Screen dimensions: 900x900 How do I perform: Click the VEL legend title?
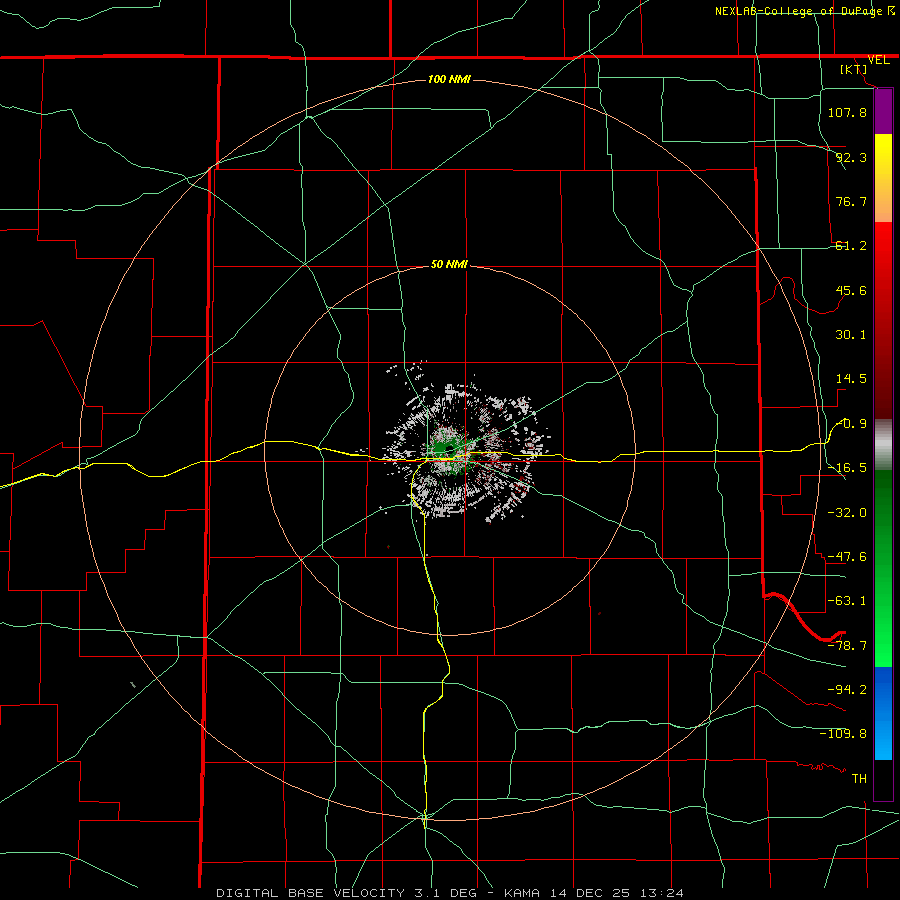(x=878, y=60)
